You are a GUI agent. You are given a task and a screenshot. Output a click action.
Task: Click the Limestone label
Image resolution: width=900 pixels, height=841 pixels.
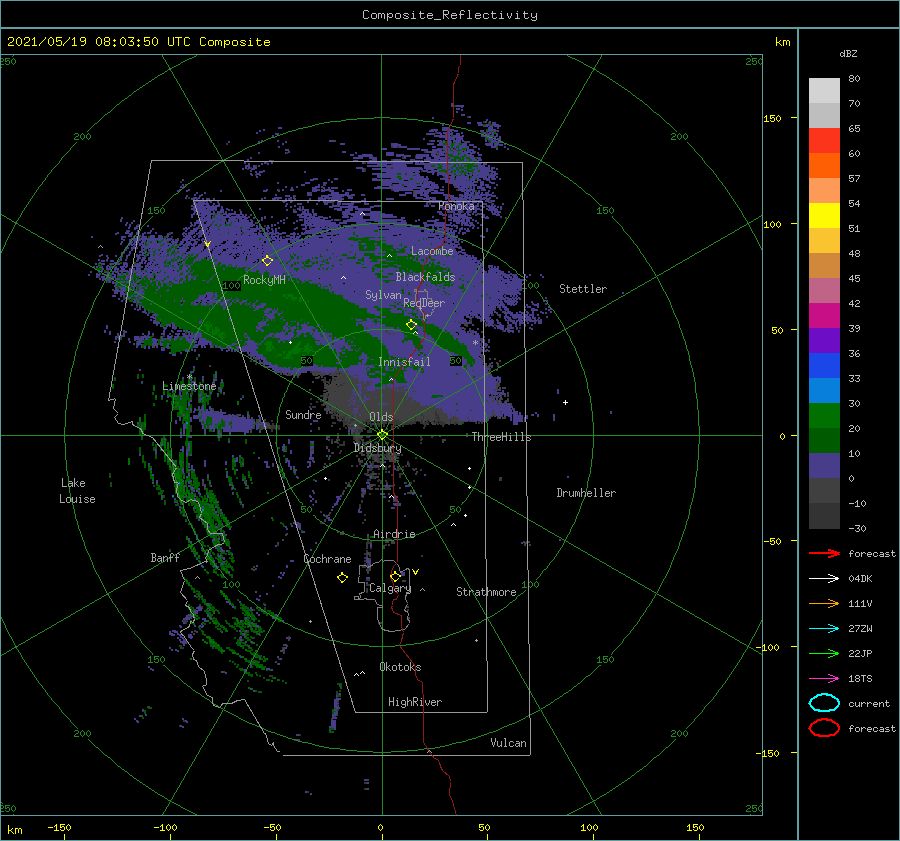pyautogui.click(x=189, y=386)
